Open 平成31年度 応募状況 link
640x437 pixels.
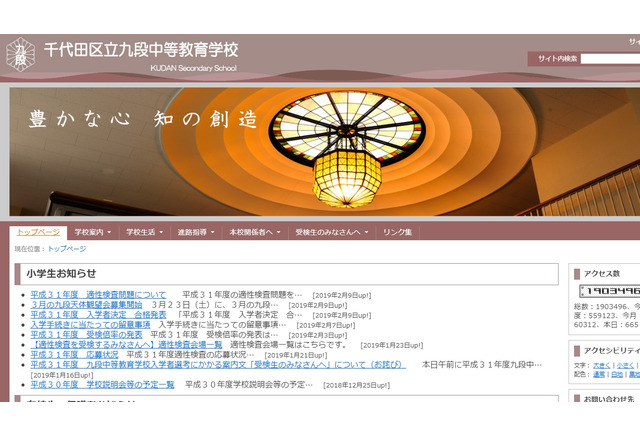point(74,354)
